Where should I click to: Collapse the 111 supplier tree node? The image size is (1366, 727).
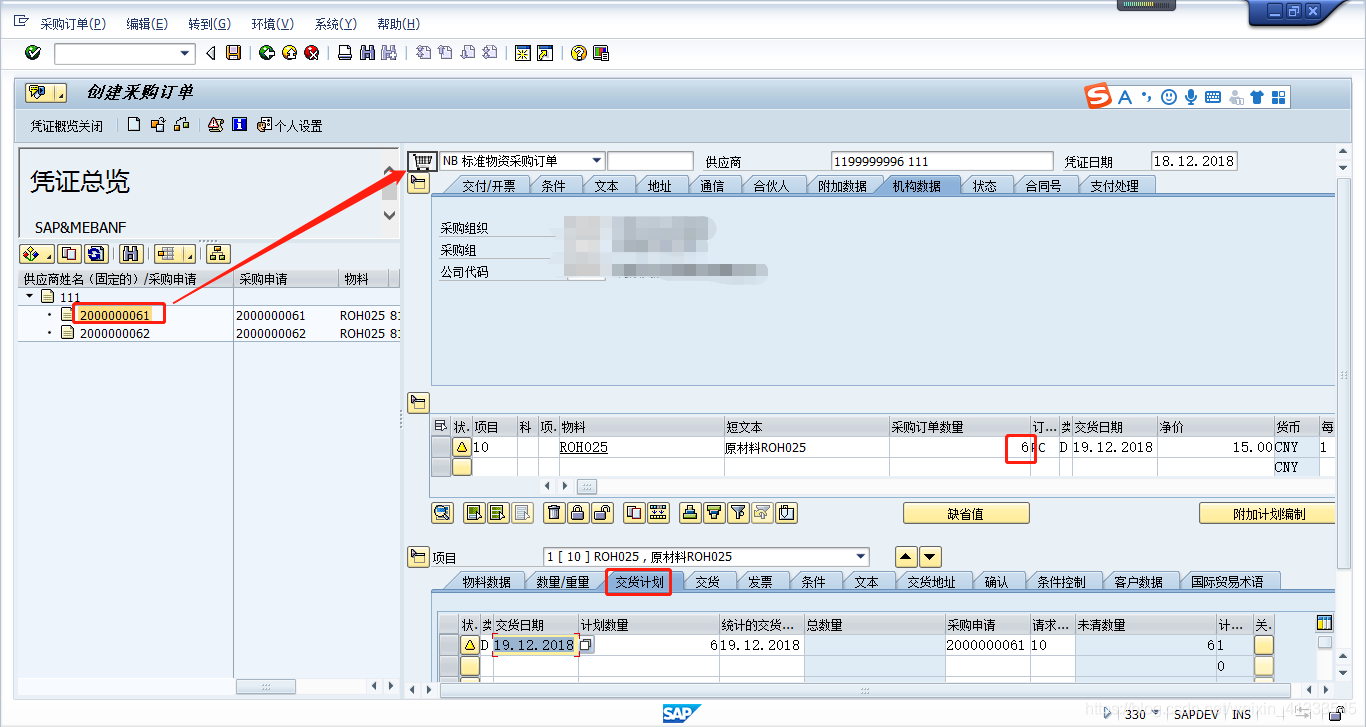click(29, 297)
